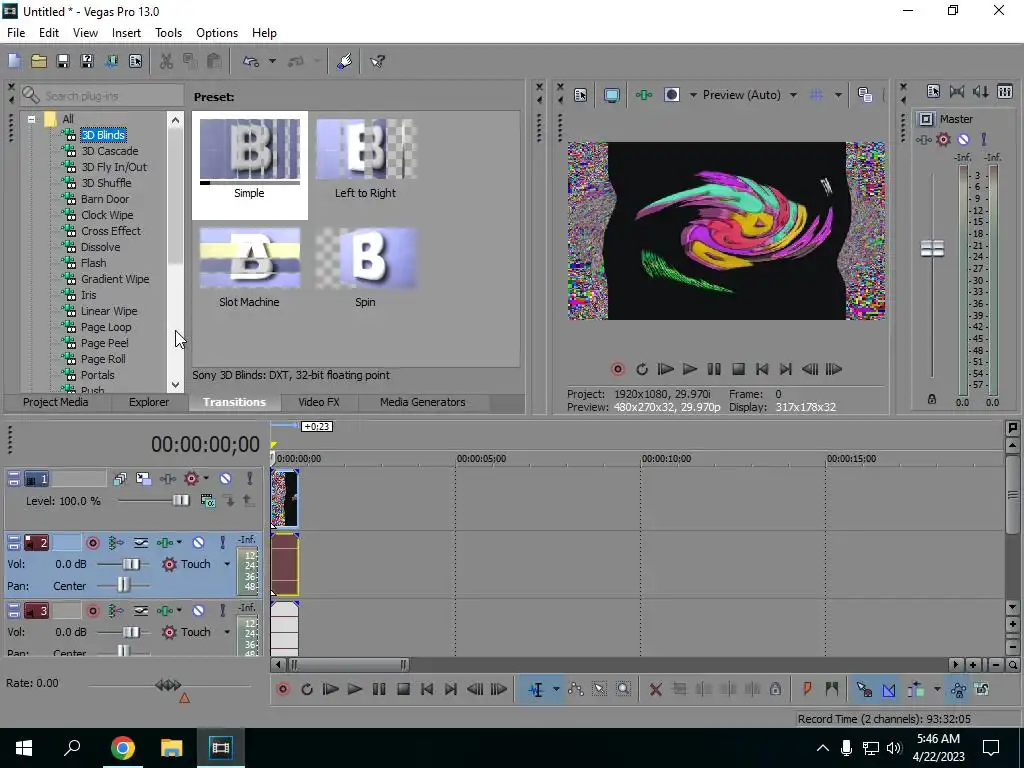
Task: Open track 3 Touch automation dropdown
Action: pos(227,632)
